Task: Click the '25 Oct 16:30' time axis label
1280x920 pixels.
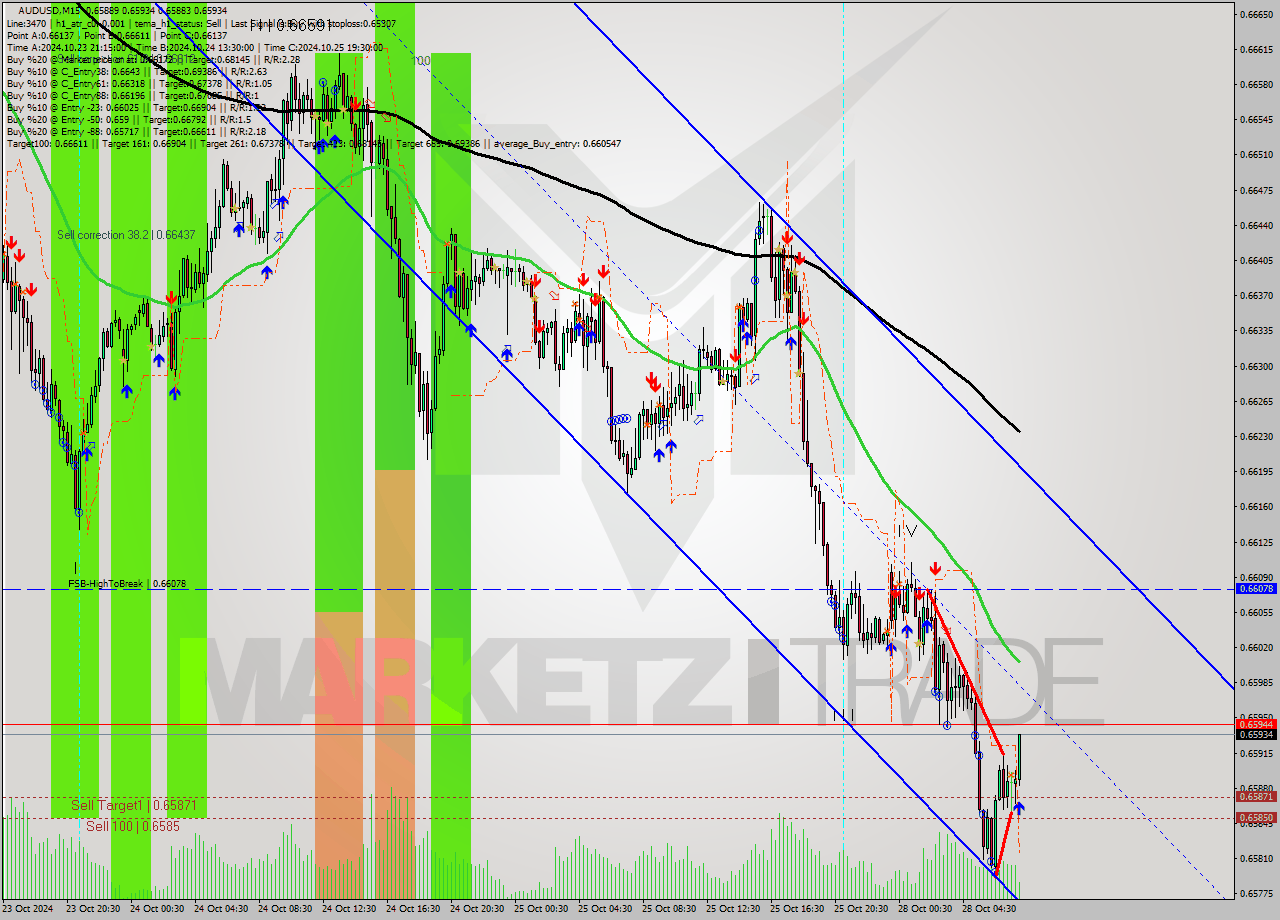Action: pos(798,909)
